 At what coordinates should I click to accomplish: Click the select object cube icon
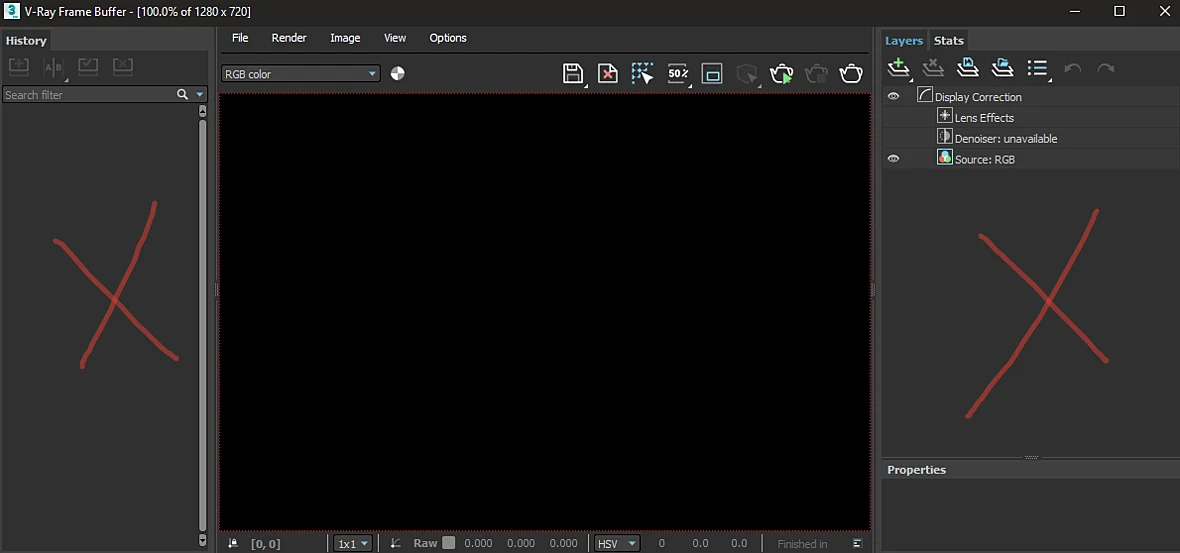(747, 73)
